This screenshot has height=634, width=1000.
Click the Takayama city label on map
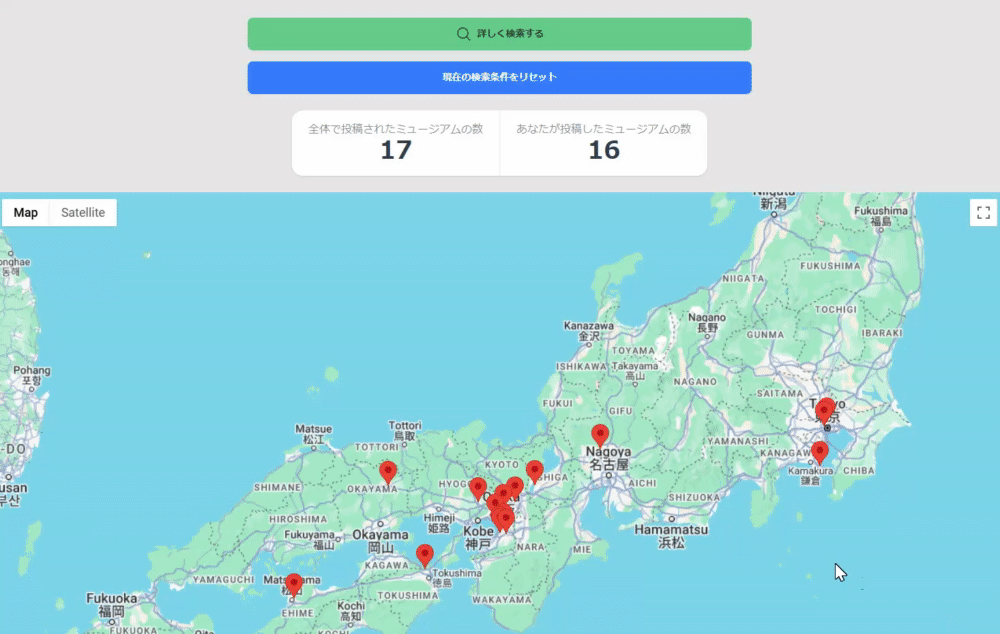[635, 371]
